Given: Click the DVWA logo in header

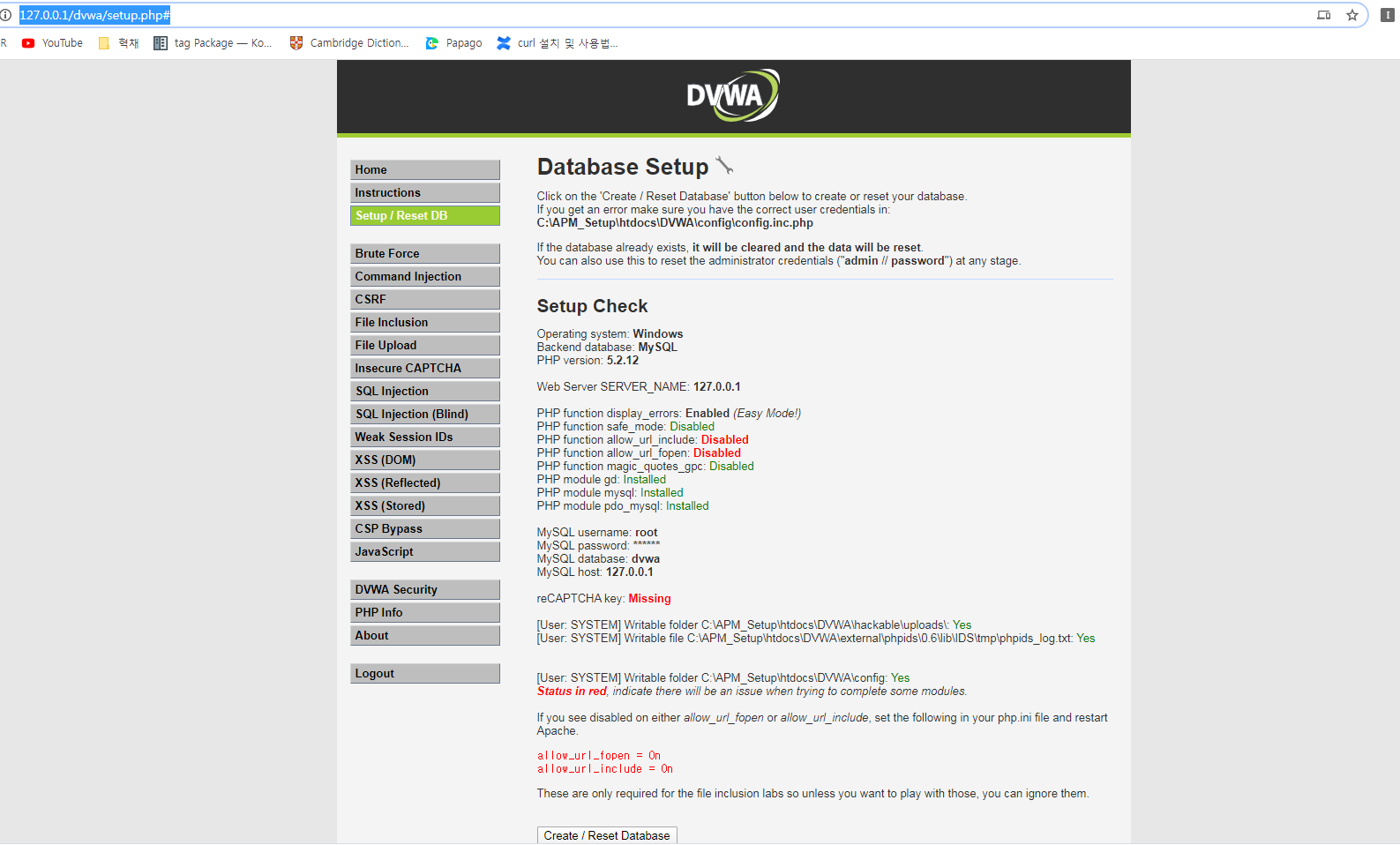Looking at the screenshot, I should click(x=733, y=95).
